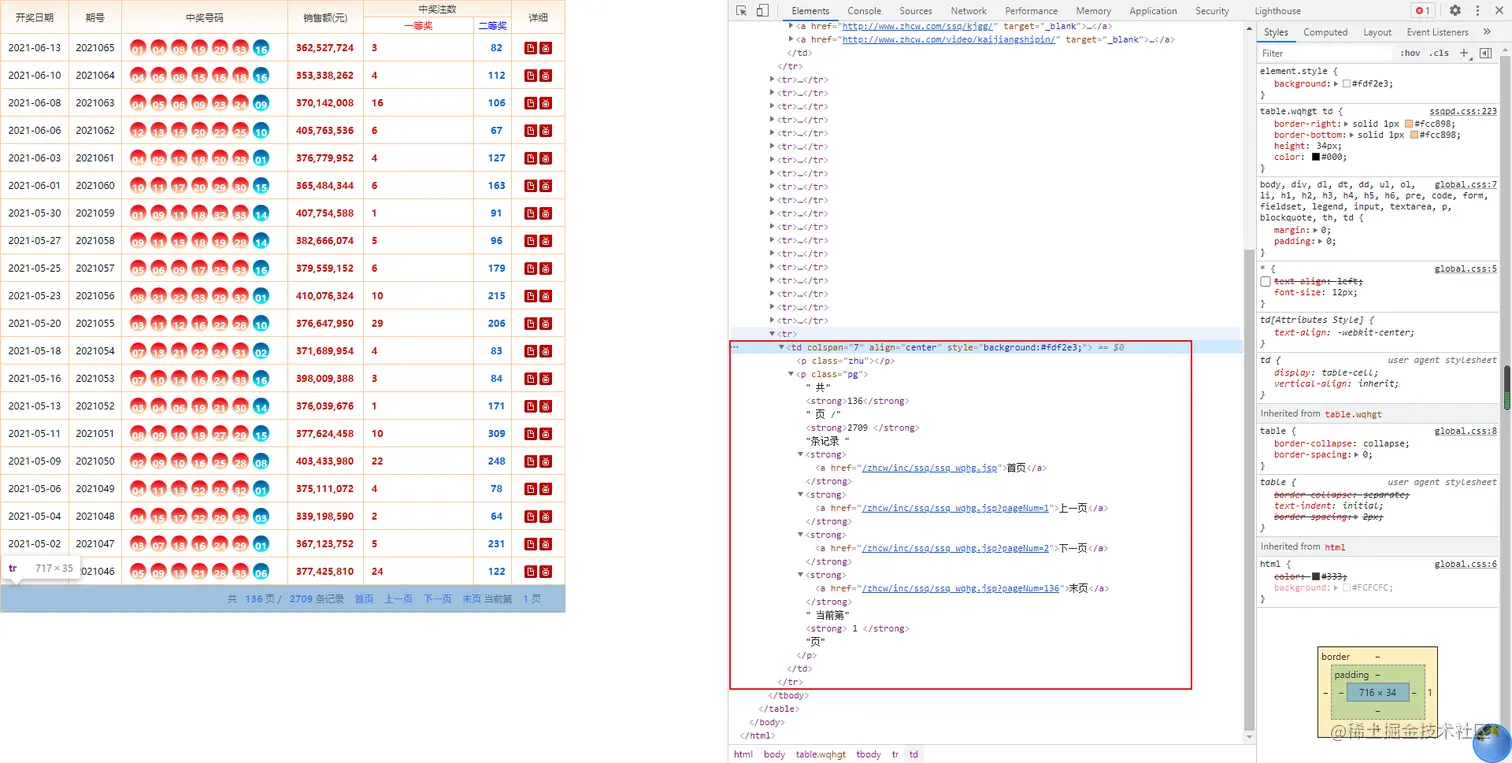Expand the border-bottom shorthand property

[1350, 135]
